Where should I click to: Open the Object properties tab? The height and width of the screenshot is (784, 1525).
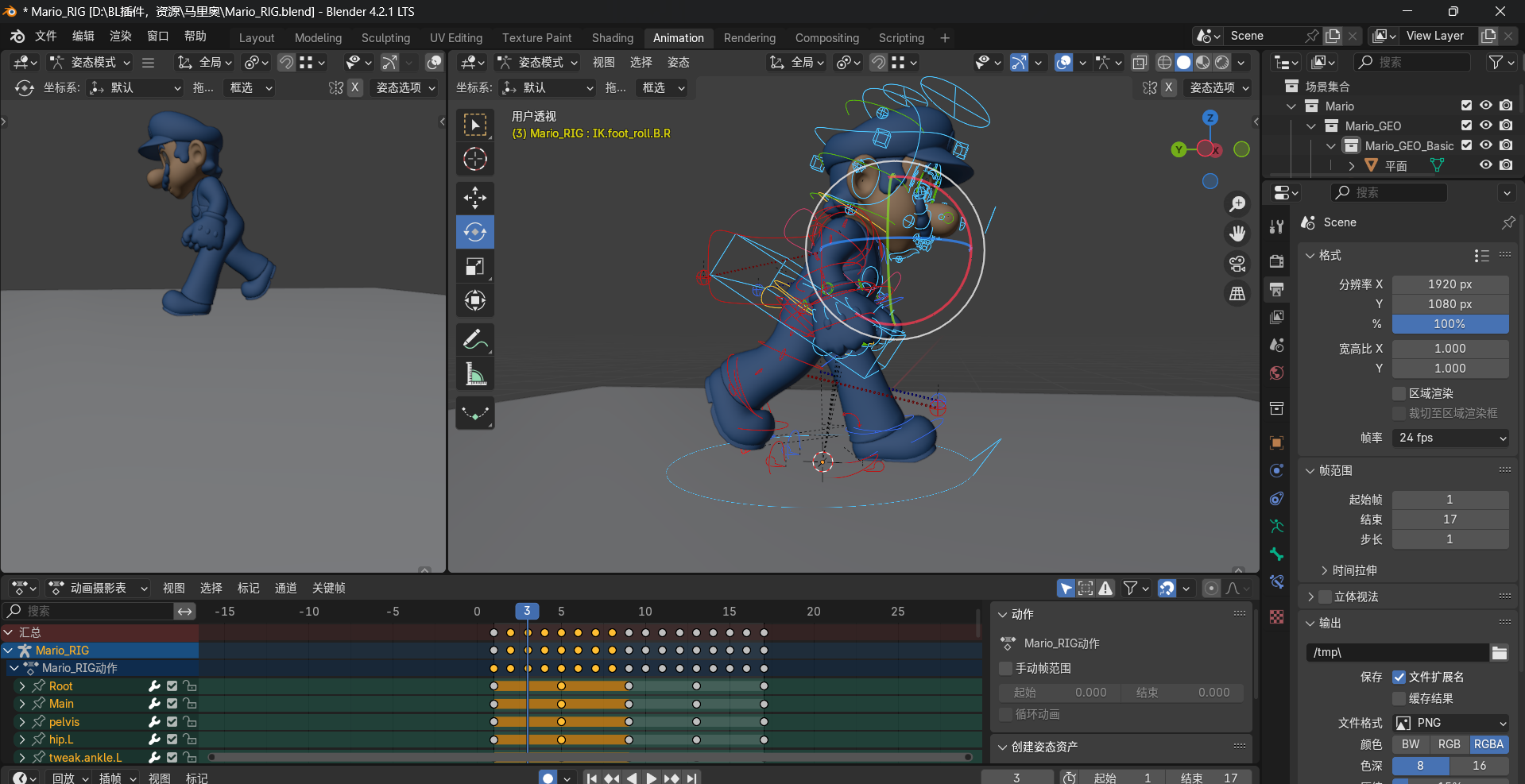[1277, 442]
